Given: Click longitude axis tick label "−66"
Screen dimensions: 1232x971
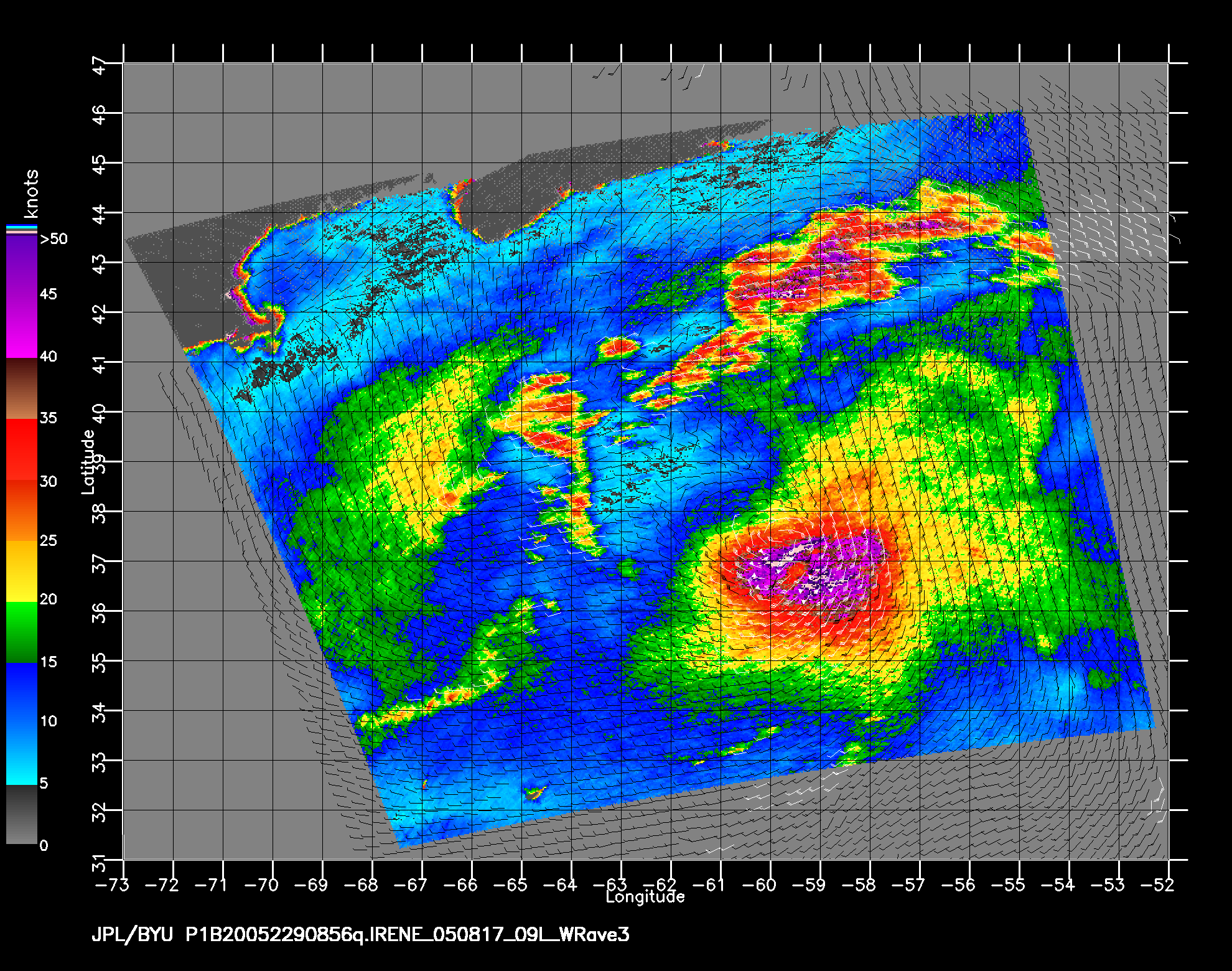Looking at the screenshot, I should point(460,884).
